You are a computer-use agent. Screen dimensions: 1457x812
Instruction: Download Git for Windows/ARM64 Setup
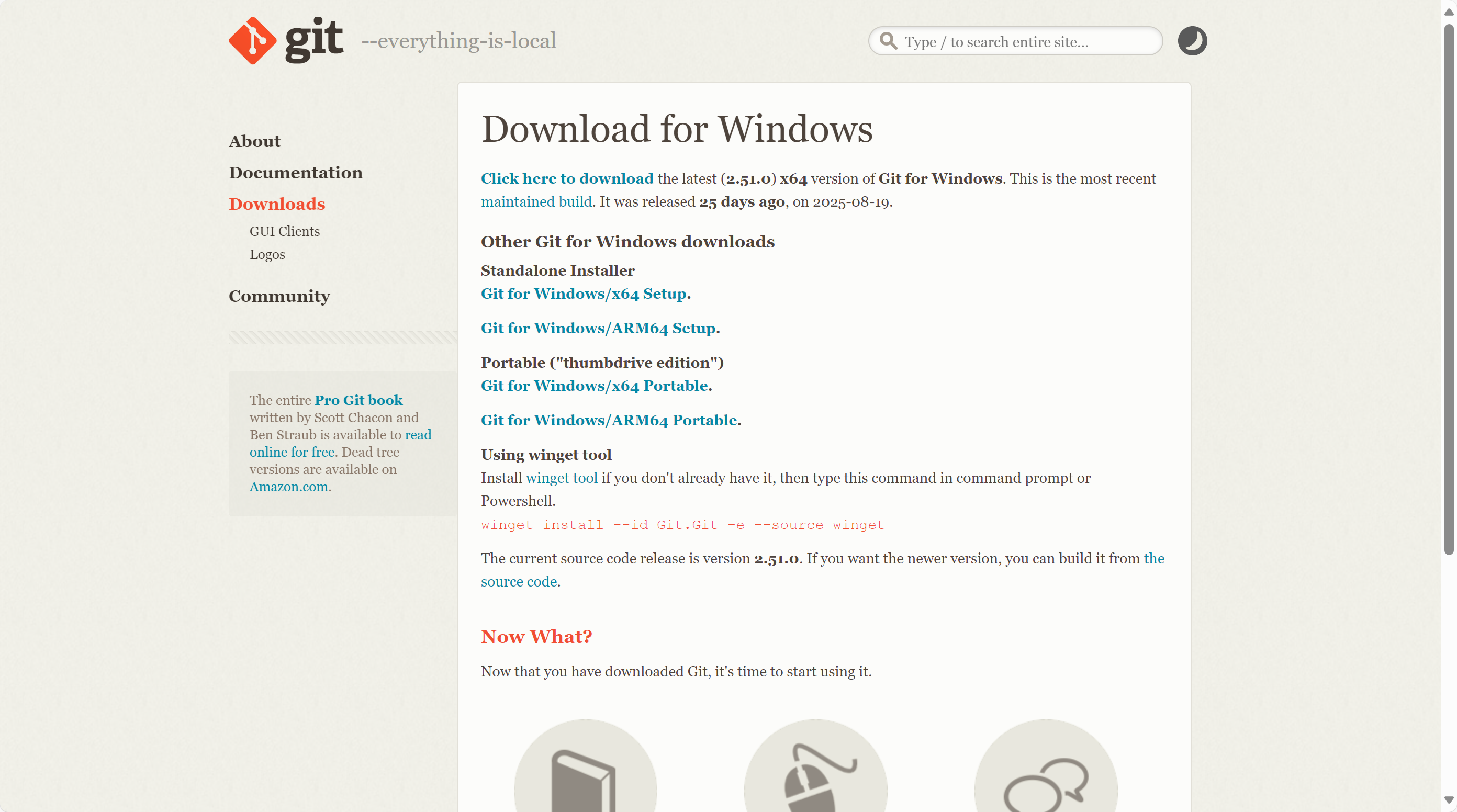click(598, 329)
